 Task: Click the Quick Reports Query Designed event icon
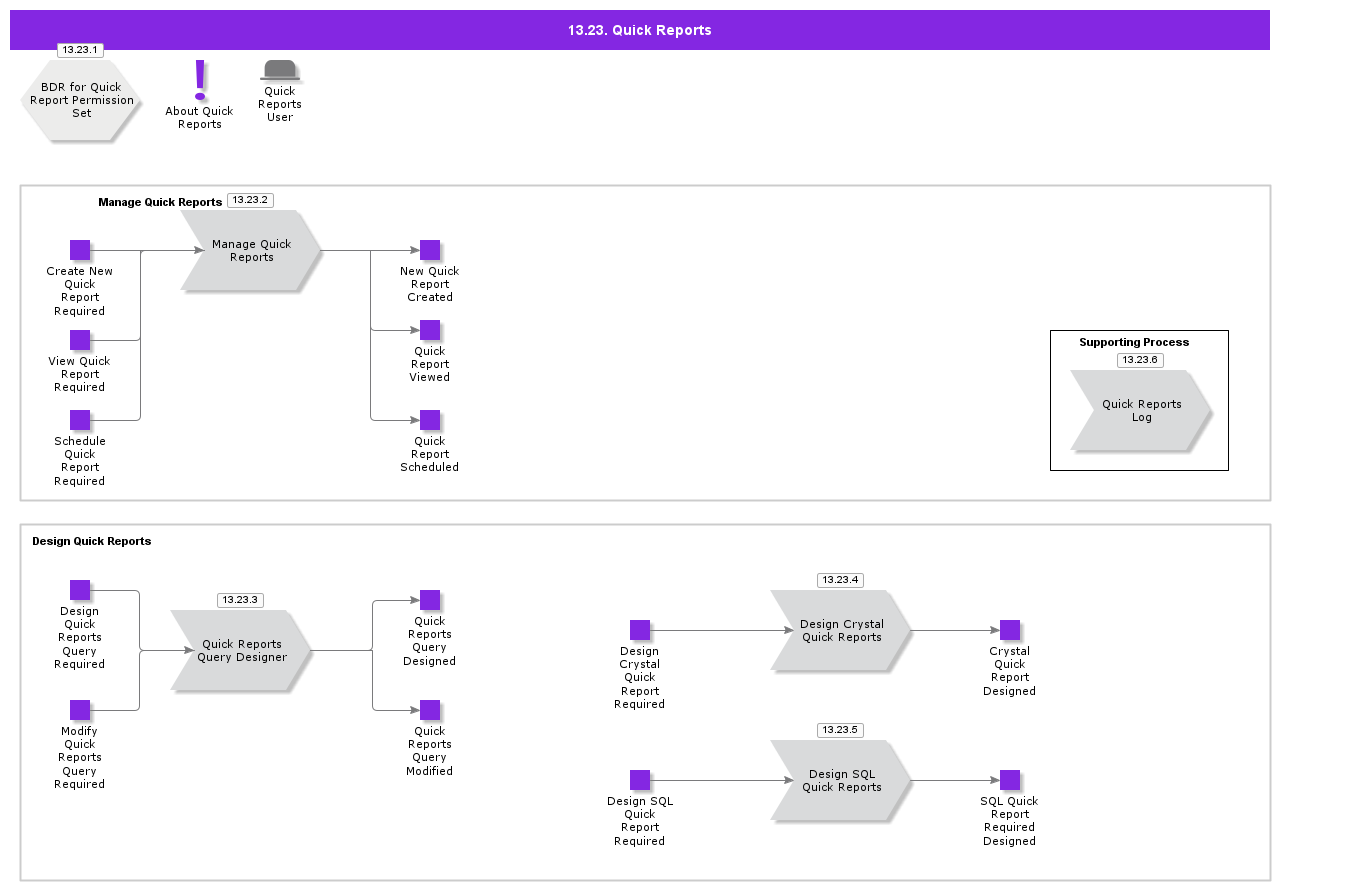(x=430, y=600)
